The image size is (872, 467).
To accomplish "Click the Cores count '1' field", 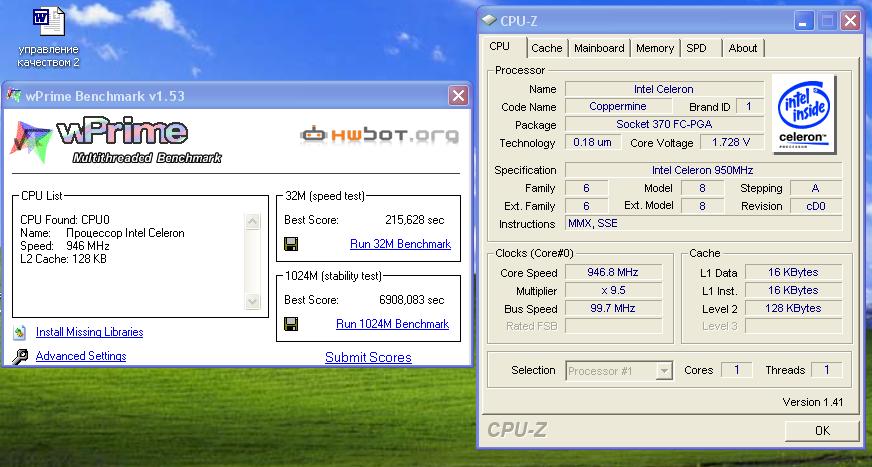I will click(x=736, y=370).
